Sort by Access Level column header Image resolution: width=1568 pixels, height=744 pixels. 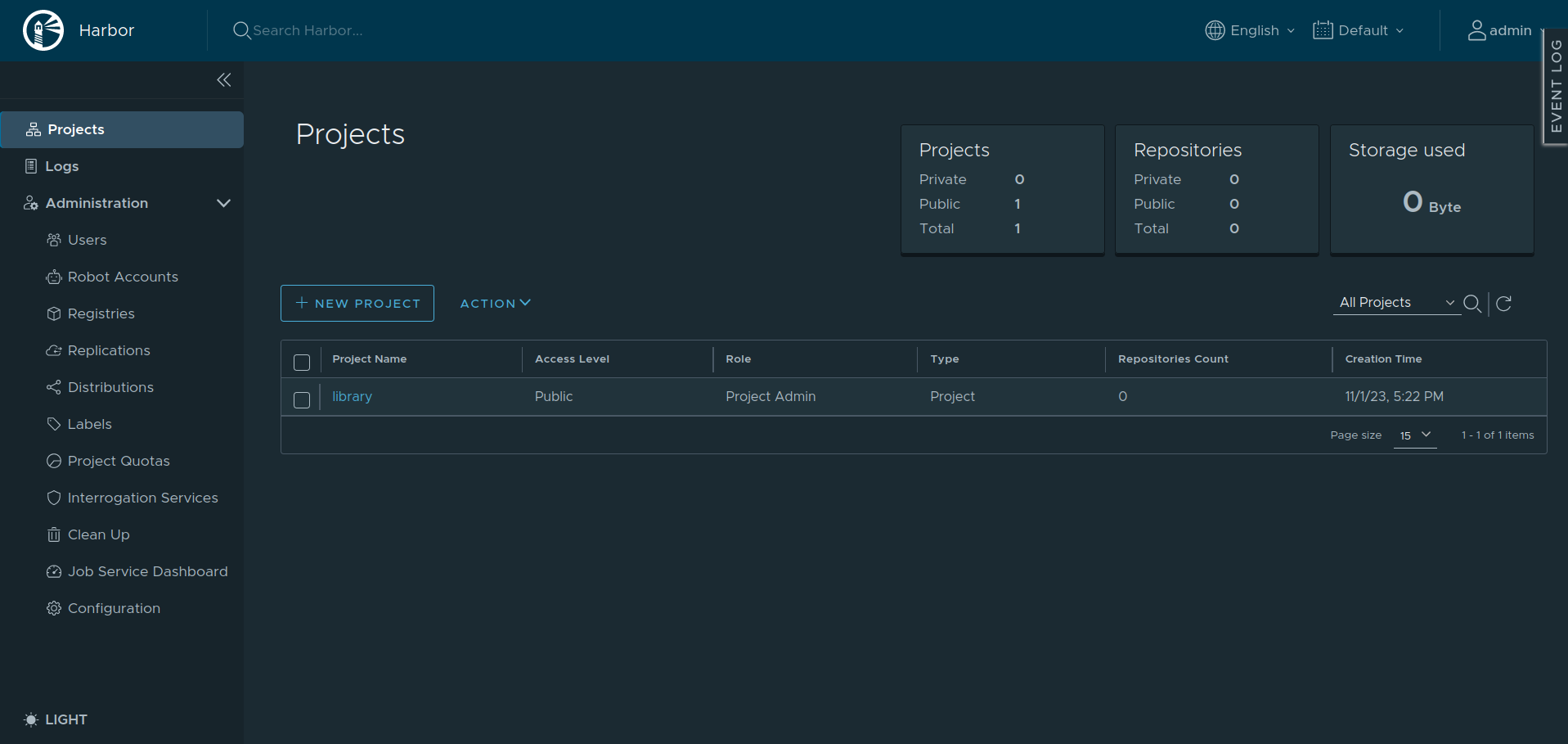pos(572,358)
